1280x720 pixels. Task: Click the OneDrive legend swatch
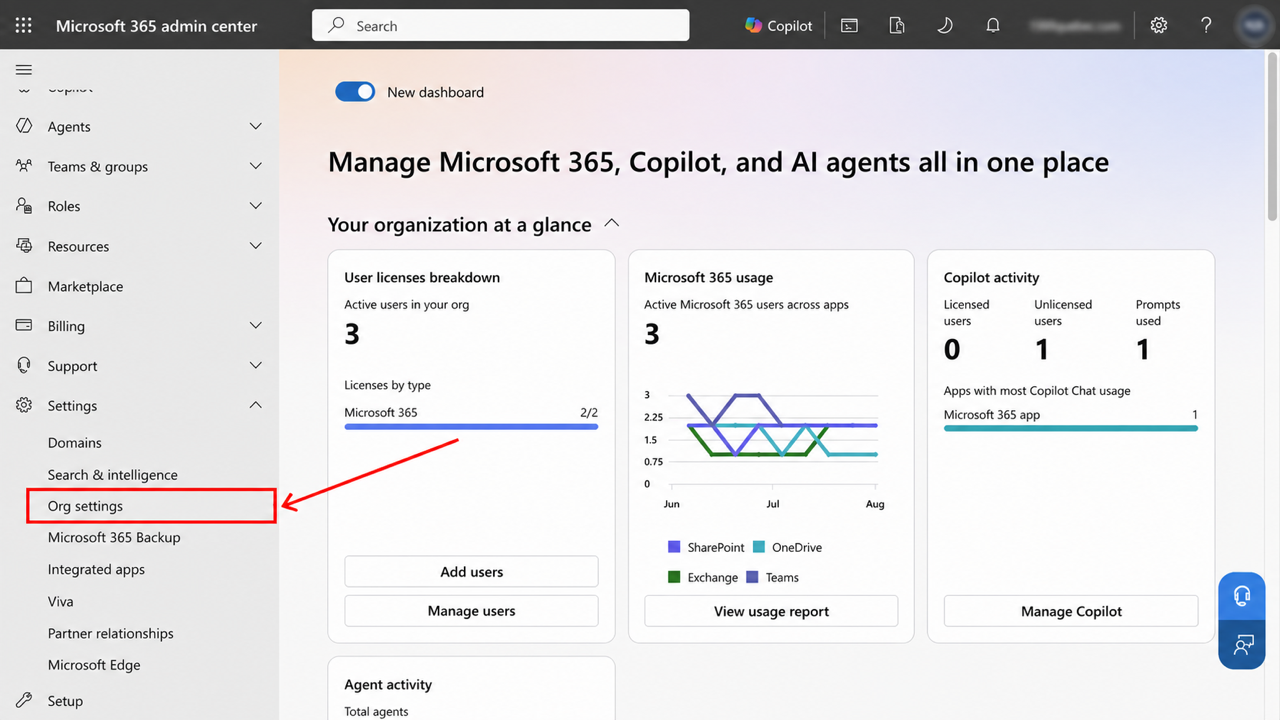coord(759,547)
